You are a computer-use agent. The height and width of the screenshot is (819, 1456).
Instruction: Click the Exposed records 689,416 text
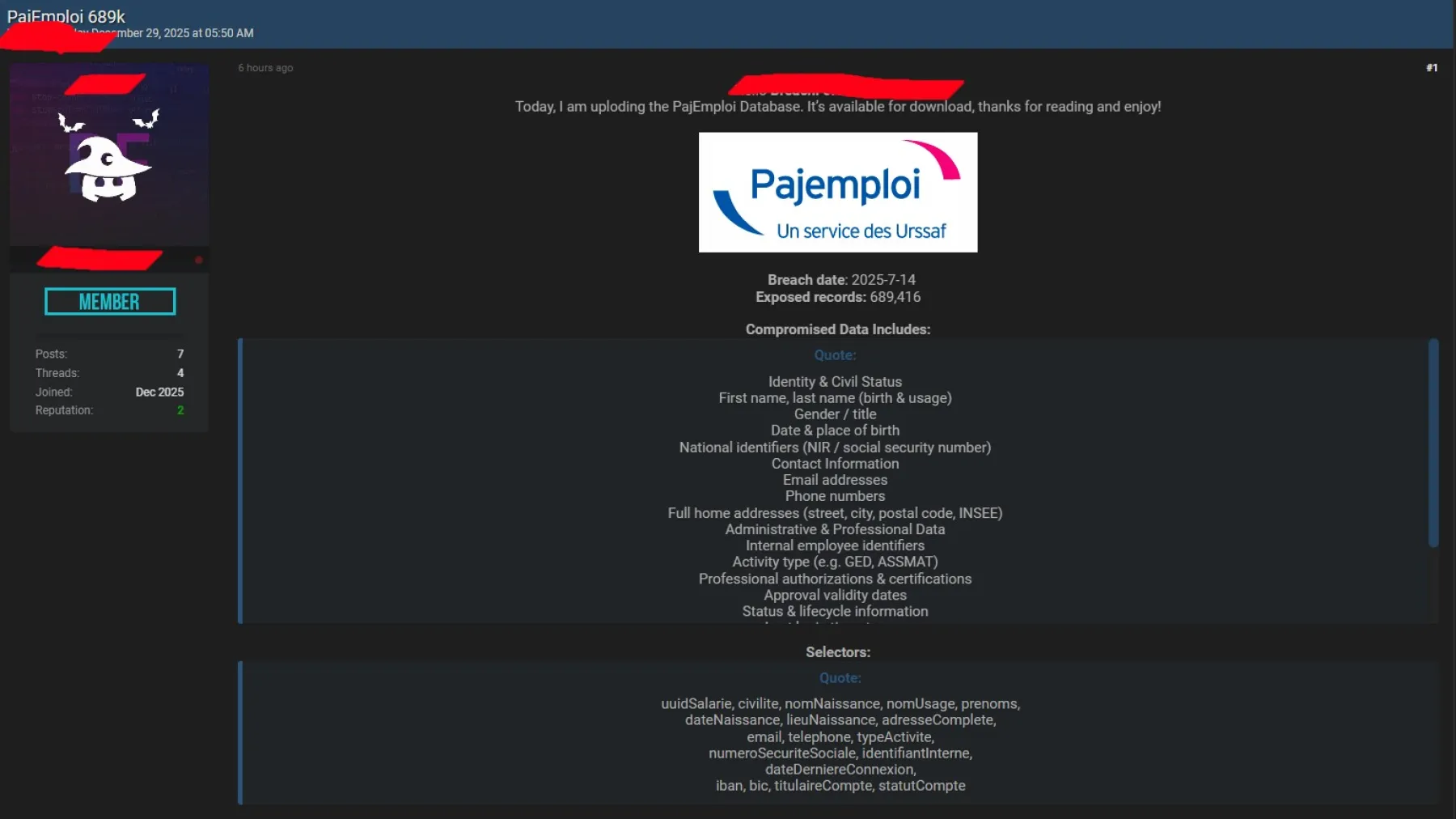point(838,297)
